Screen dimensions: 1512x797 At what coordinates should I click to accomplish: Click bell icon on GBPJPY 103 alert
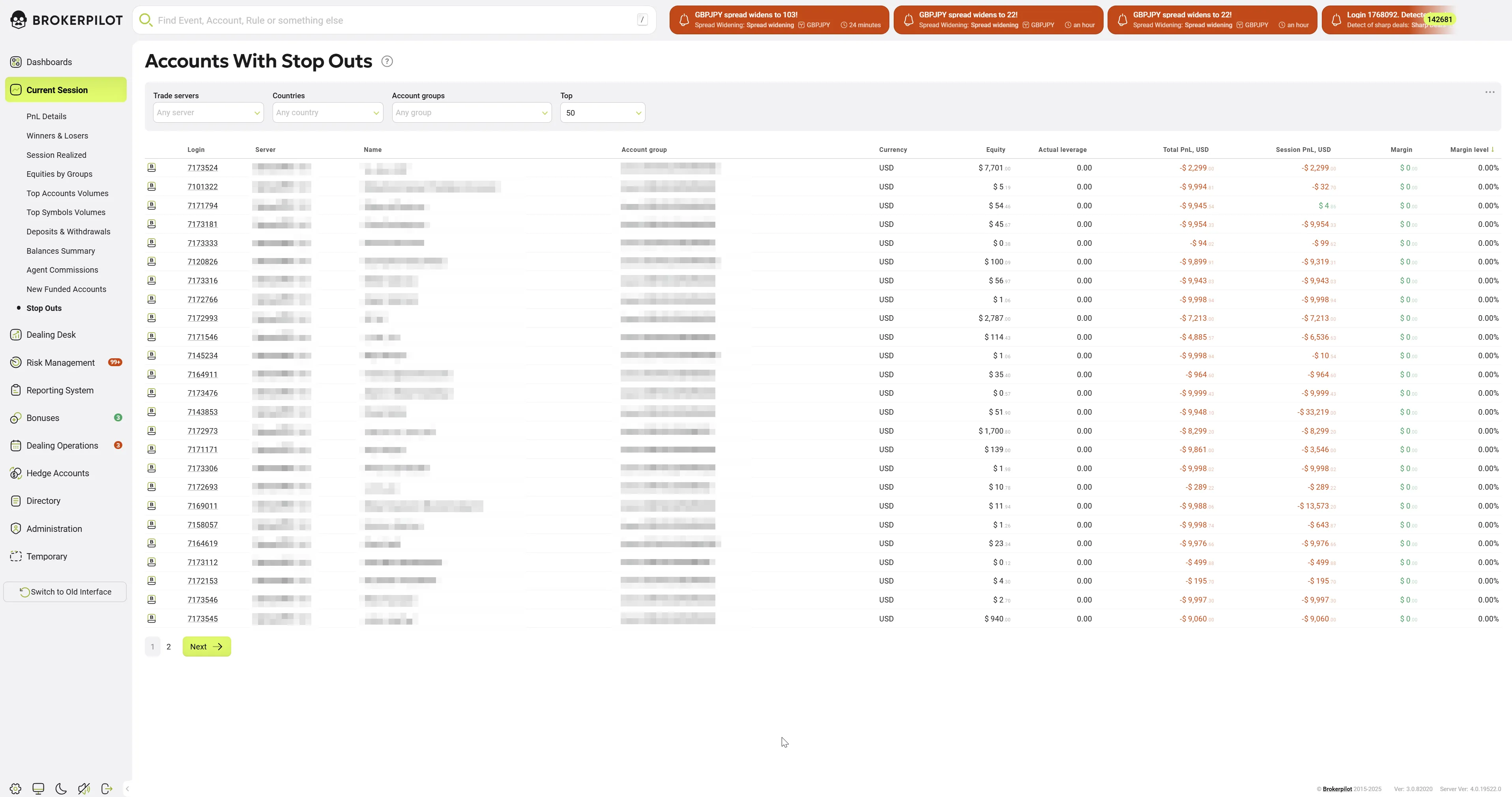point(684,21)
